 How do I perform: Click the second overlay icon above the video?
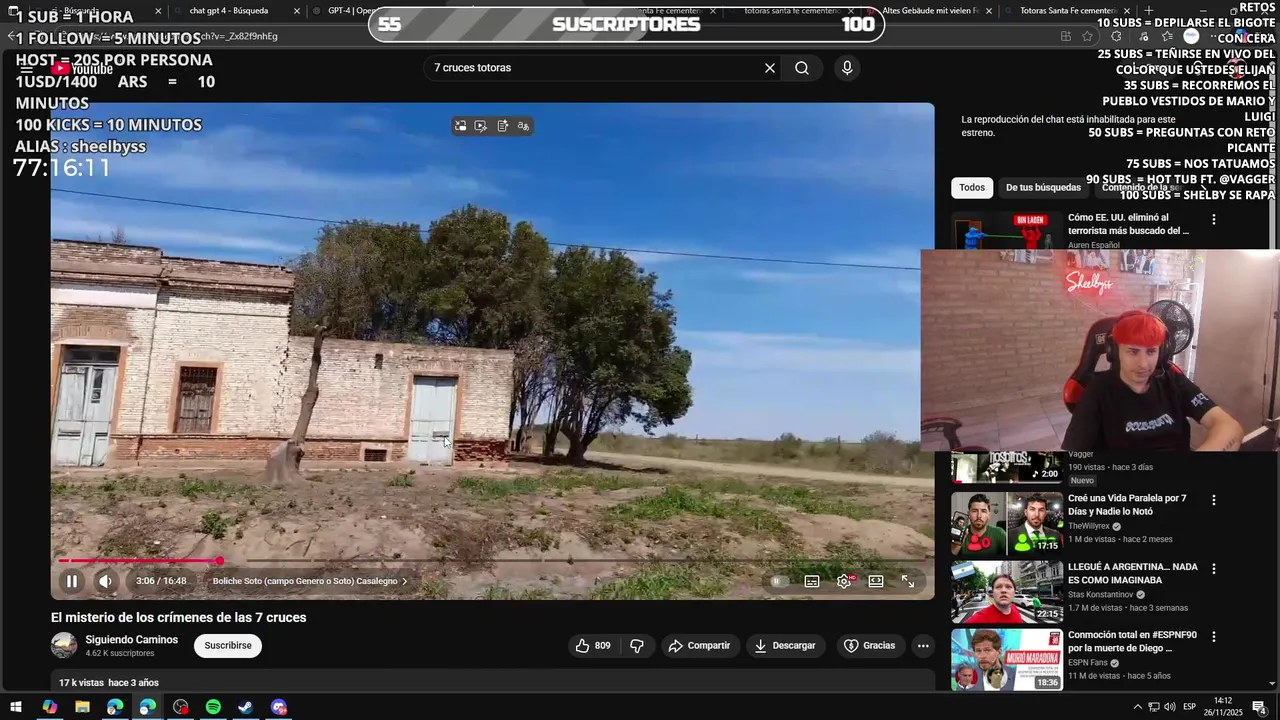click(x=481, y=126)
